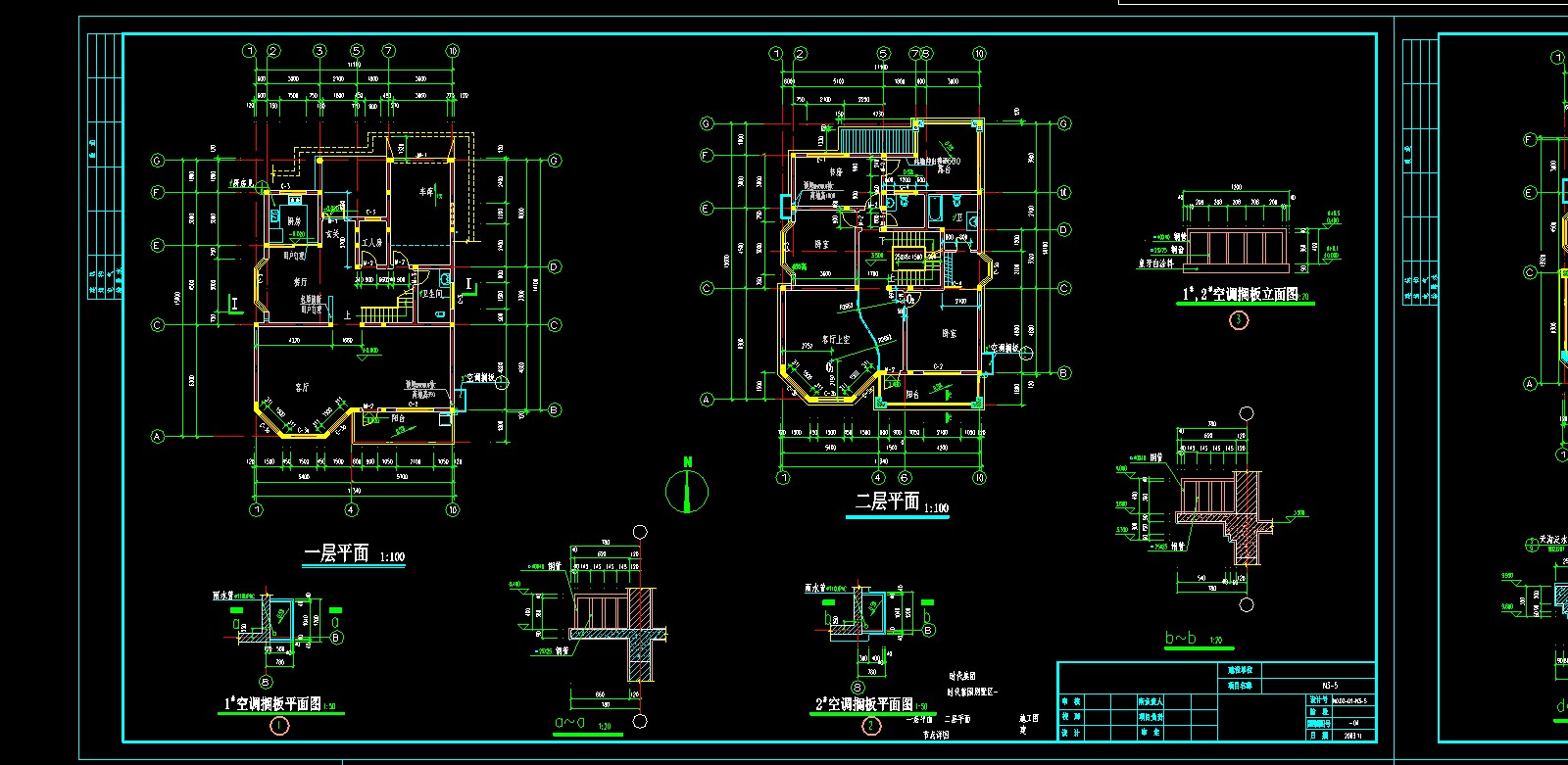Select circled B bubble beside 1# plan

click(x=336, y=638)
